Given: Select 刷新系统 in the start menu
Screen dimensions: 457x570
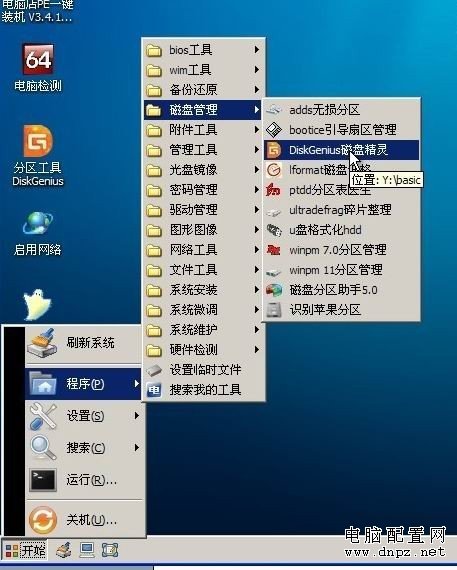Looking at the screenshot, I should pyautogui.click(x=84, y=343).
